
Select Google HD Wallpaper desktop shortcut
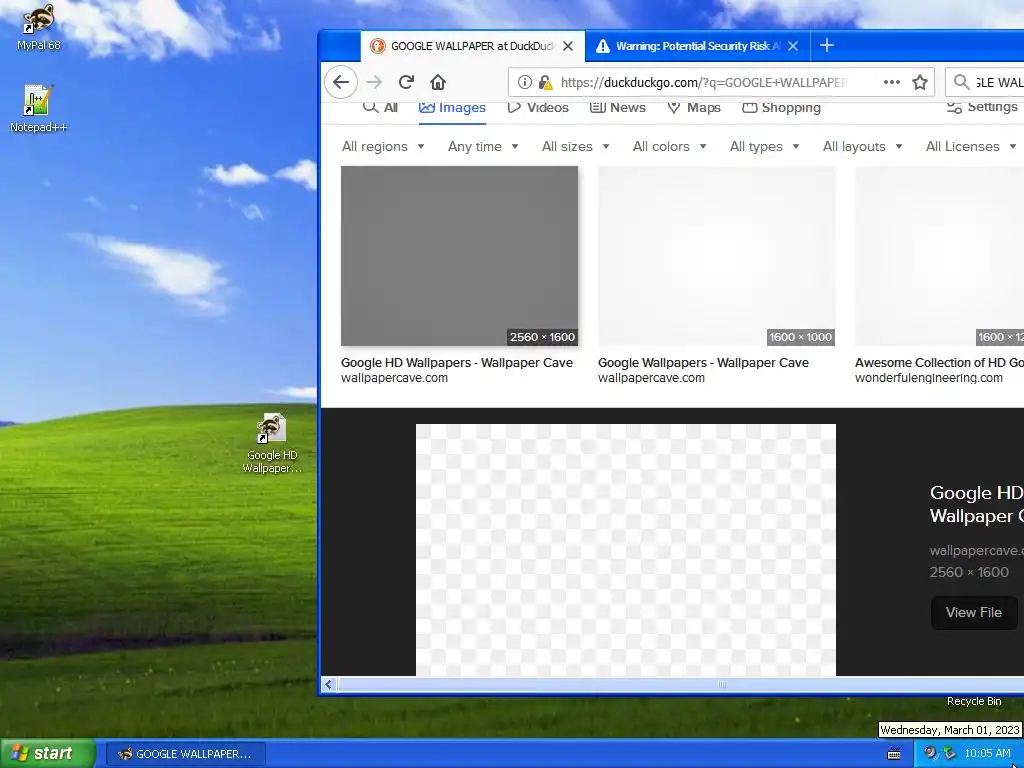coord(272,443)
